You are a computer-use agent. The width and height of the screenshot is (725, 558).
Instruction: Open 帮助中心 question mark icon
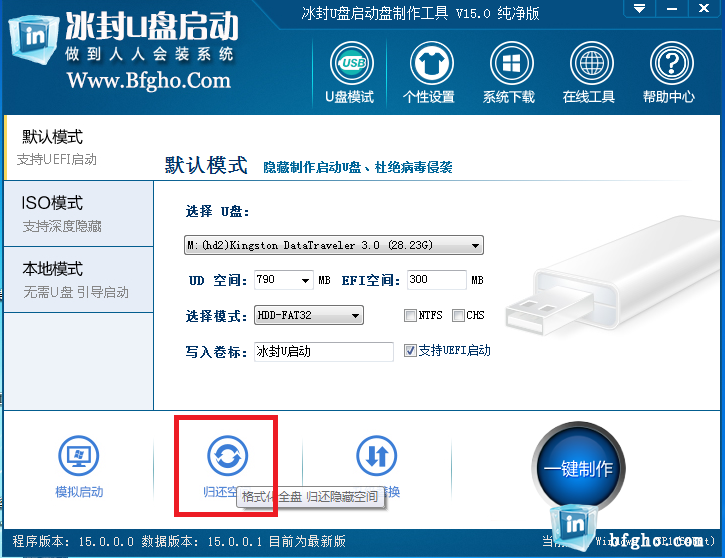671,63
